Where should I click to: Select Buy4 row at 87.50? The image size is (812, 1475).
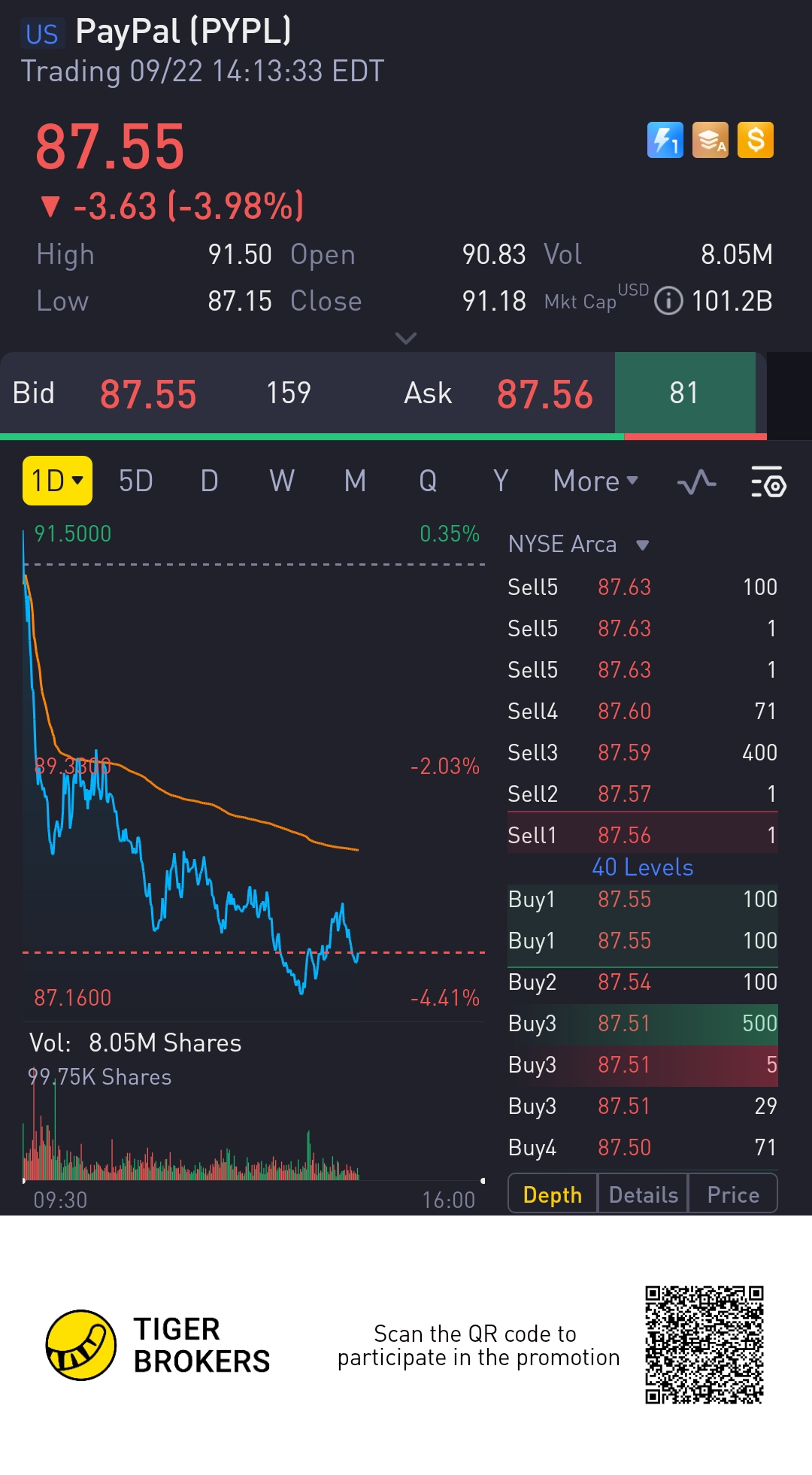[x=643, y=1147]
